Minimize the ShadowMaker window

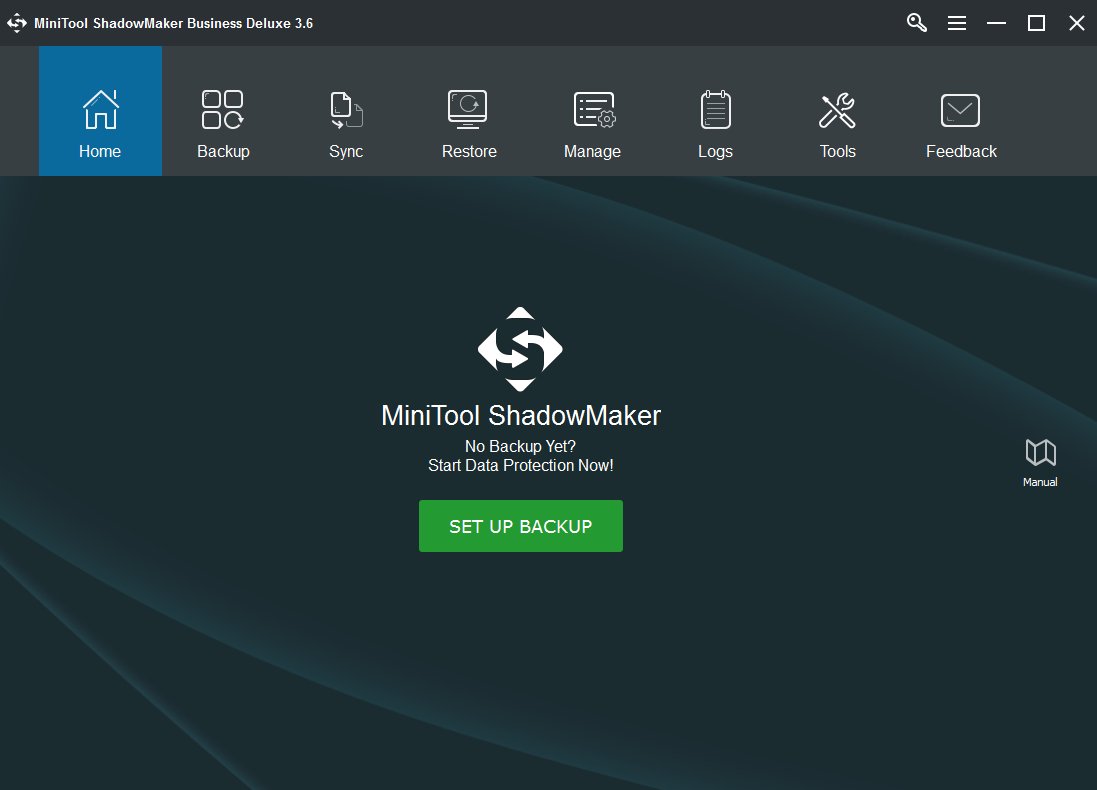[x=996, y=23]
